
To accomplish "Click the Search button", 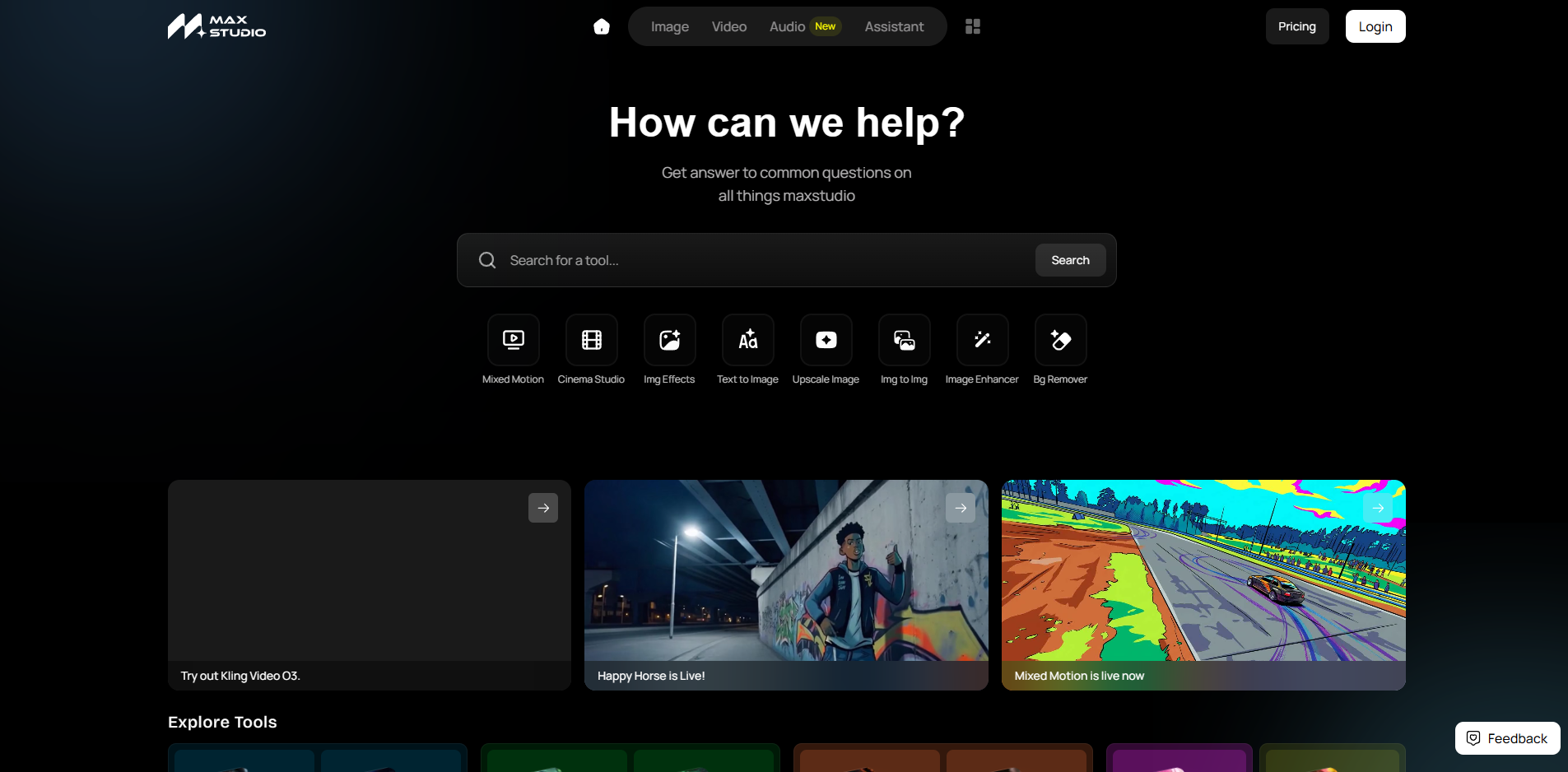I will point(1070,260).
